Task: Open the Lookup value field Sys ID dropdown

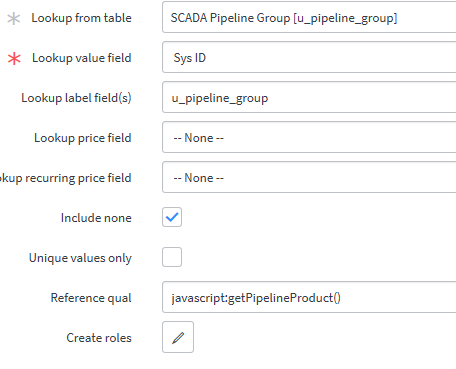Action: pos(309,57)
